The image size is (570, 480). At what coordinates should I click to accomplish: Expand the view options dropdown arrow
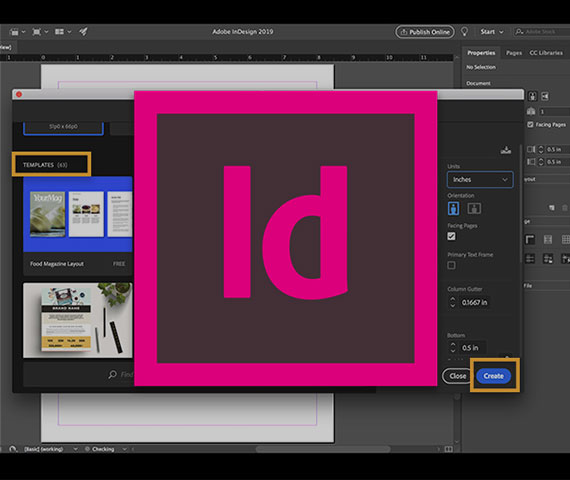pos(24,32)
